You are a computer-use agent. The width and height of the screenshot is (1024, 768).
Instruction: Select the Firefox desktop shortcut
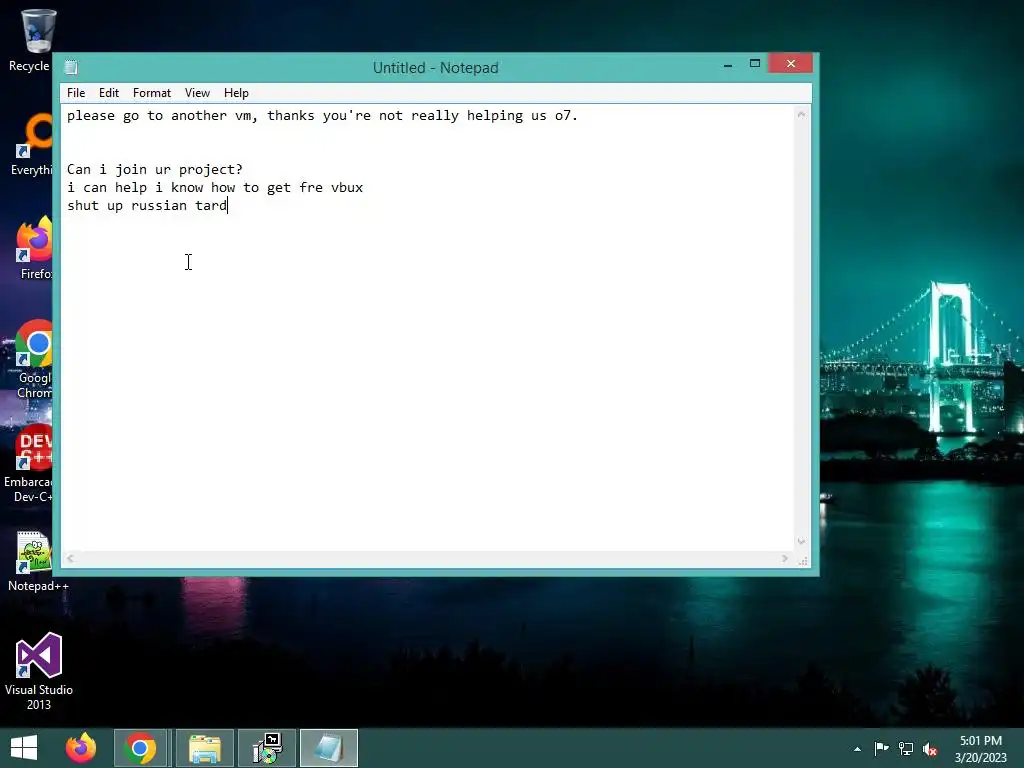34,249
